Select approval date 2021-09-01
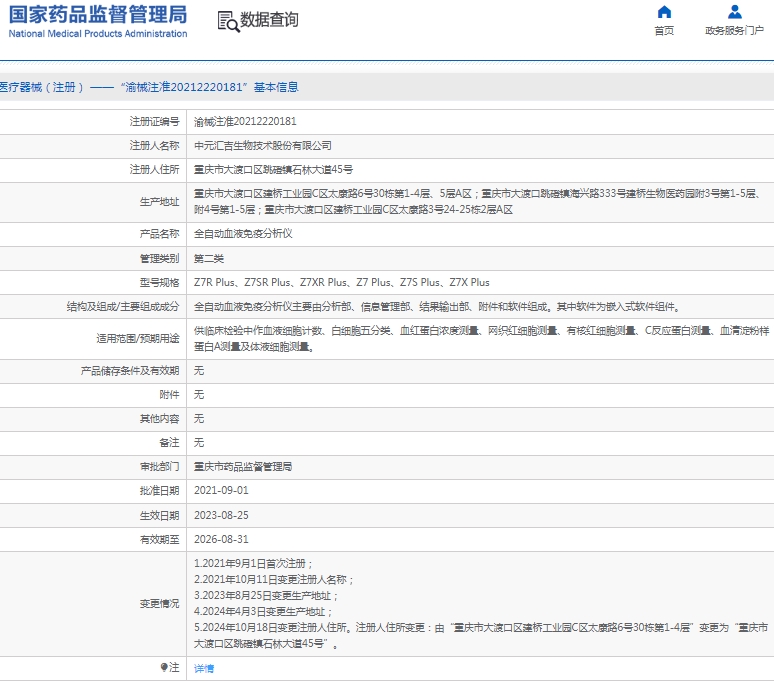The height and width of the screenshot is (681, 774). pyautogui.click(x=221, y=491)
